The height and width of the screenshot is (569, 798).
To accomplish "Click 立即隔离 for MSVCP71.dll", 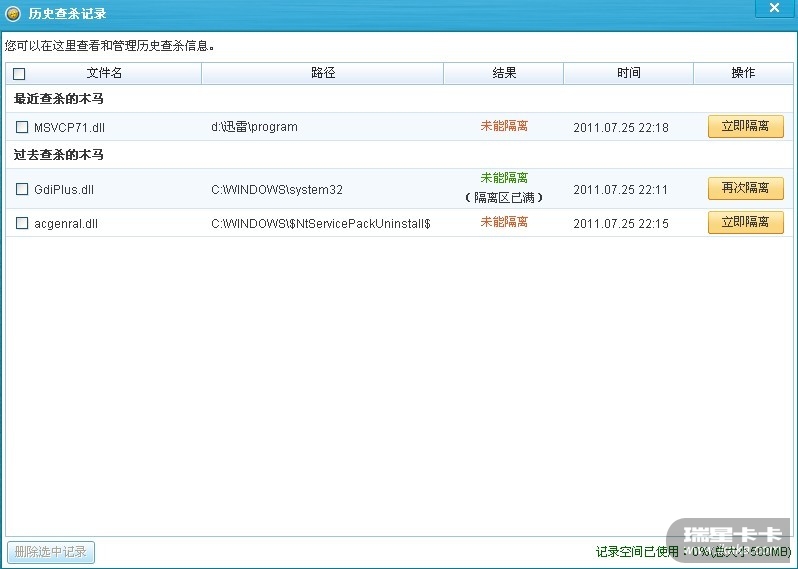I will (746, 126).
